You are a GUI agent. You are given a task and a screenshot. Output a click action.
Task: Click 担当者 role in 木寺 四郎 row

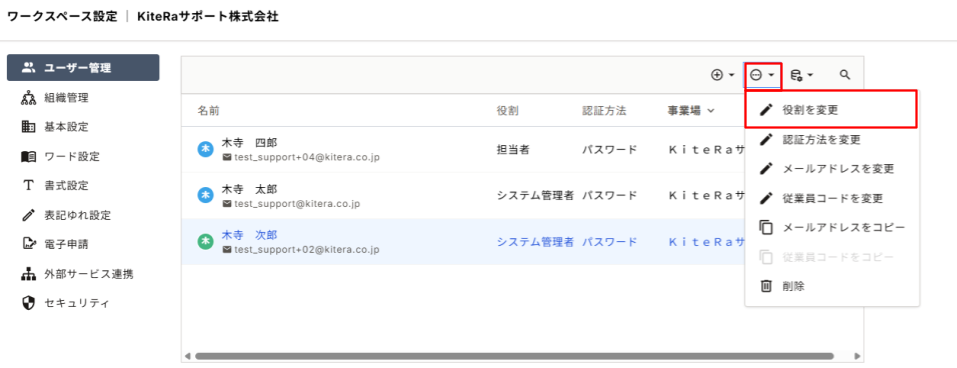click(513, 150)
